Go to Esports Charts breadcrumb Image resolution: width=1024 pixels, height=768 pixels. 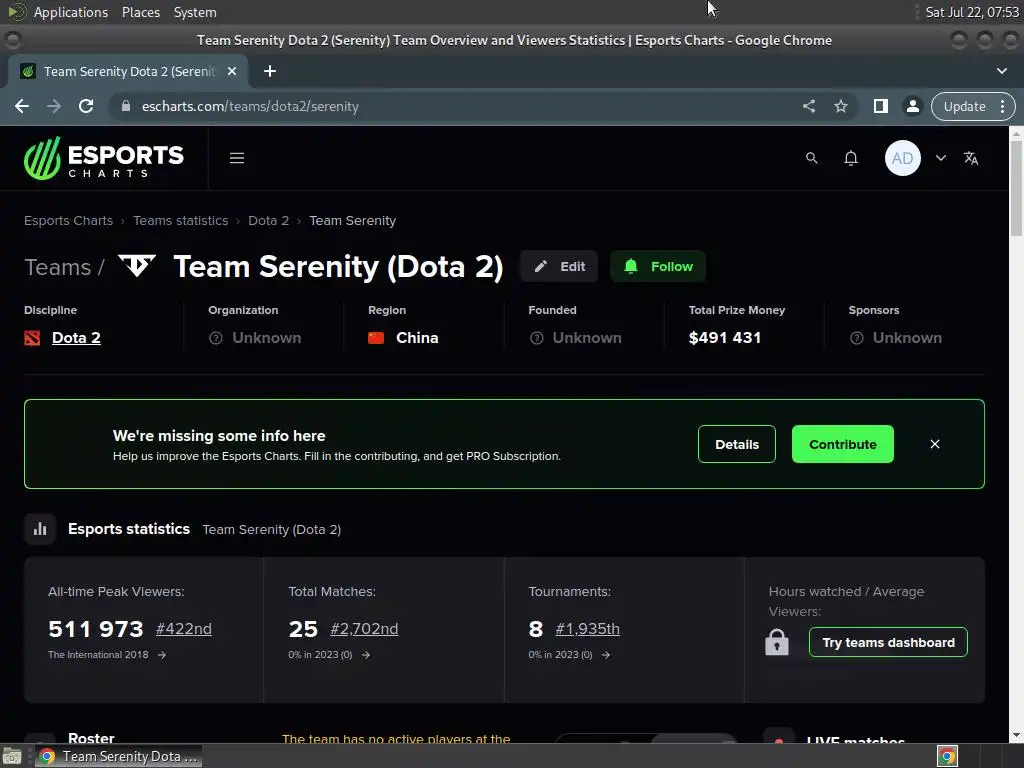[x=69, y=221]
